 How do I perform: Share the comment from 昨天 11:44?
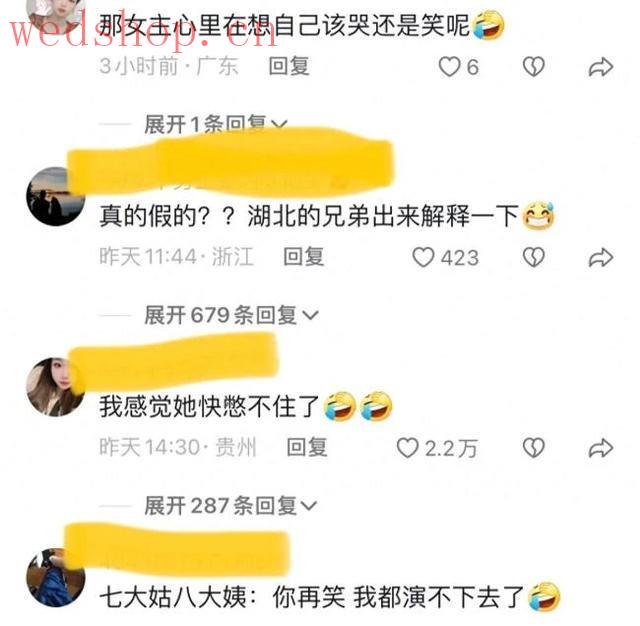(x=600, y=258)
